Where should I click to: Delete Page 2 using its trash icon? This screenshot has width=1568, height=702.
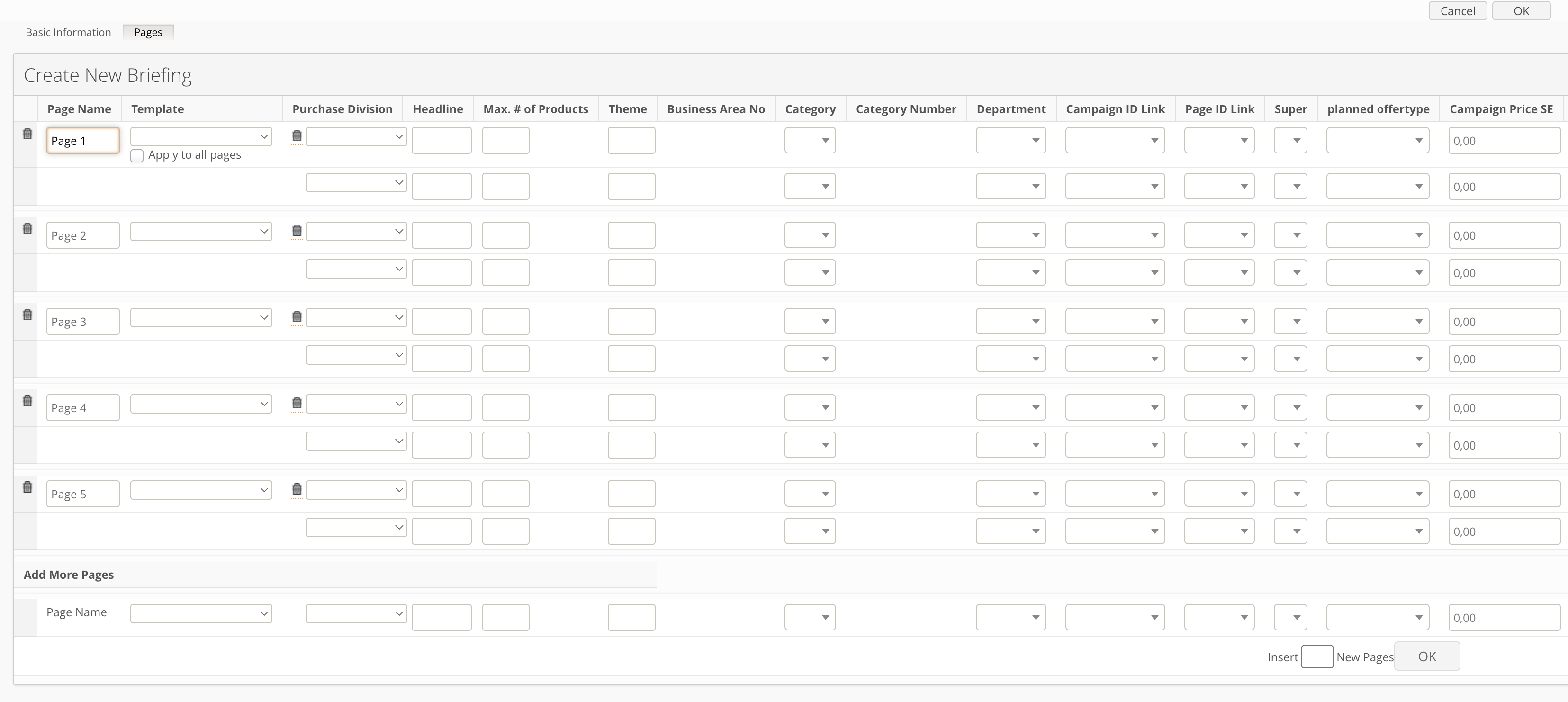(27, 228)
